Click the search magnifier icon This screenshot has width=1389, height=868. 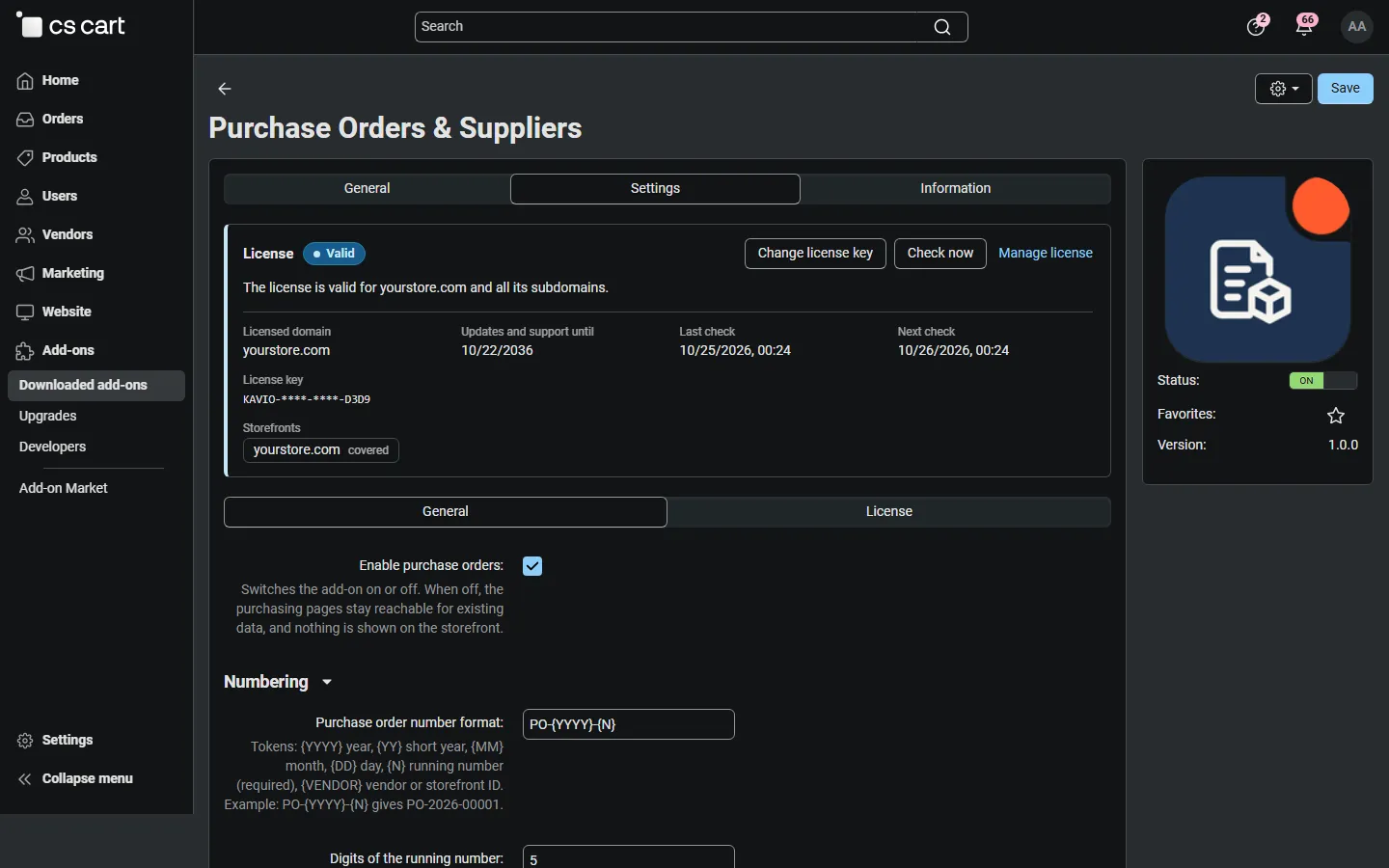[942, 27]
